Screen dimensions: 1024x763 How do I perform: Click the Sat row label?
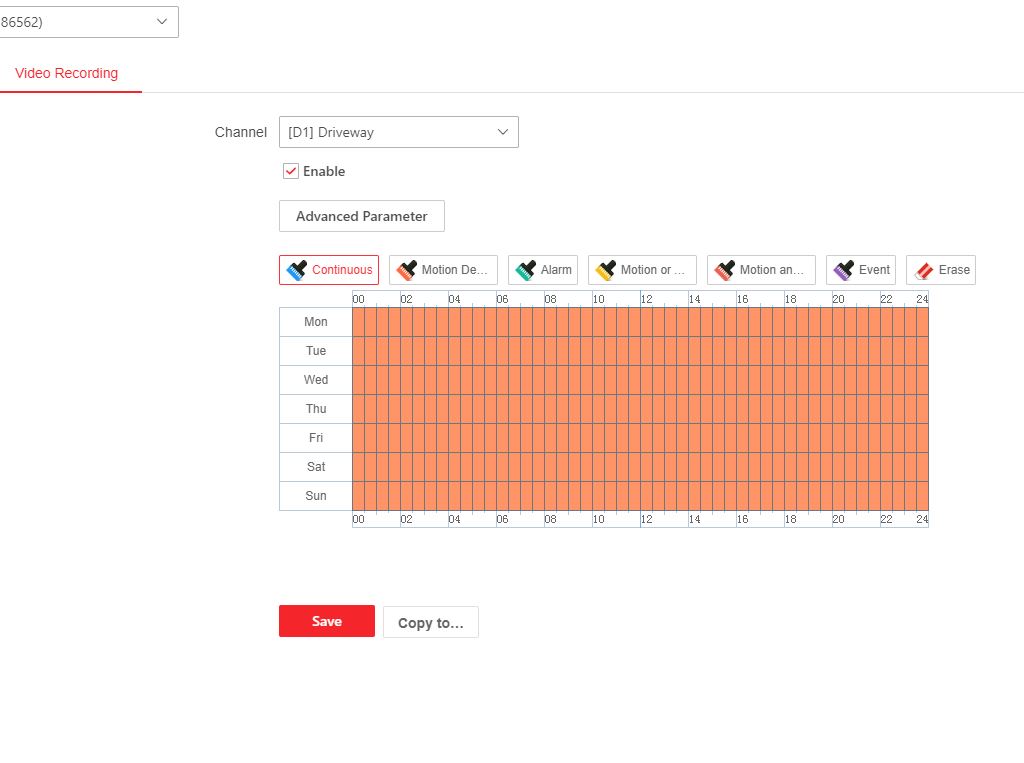[x=316, y=467]
